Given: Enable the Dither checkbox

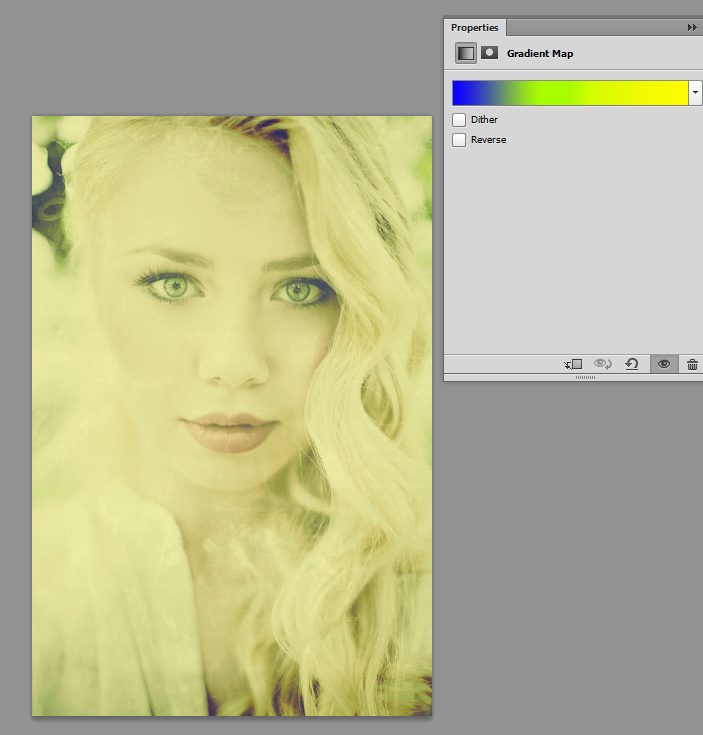Looking at the screenshot, I should [459, 120].
